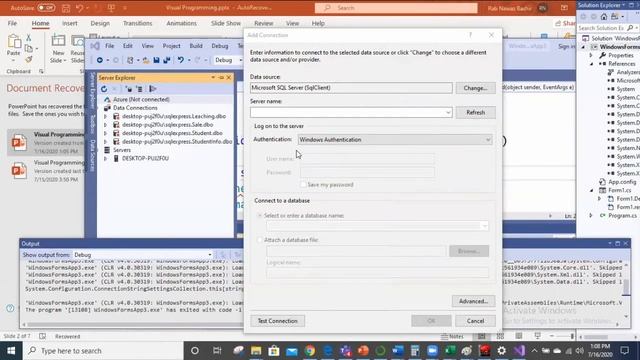Click Notes button in PowerPoint status bar
Viewport: 640px width, 360px height.
453,336
